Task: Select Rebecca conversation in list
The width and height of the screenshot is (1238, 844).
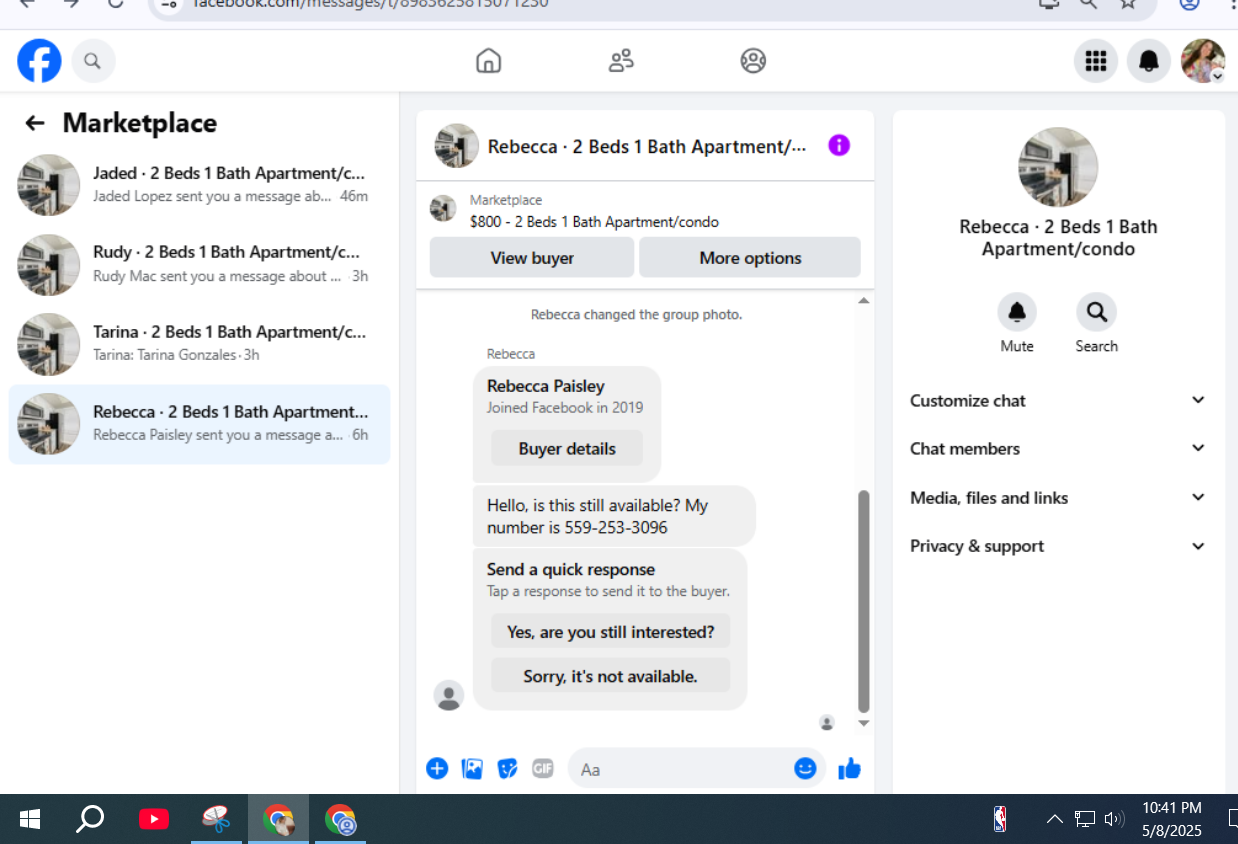Action: coord(199,424)
